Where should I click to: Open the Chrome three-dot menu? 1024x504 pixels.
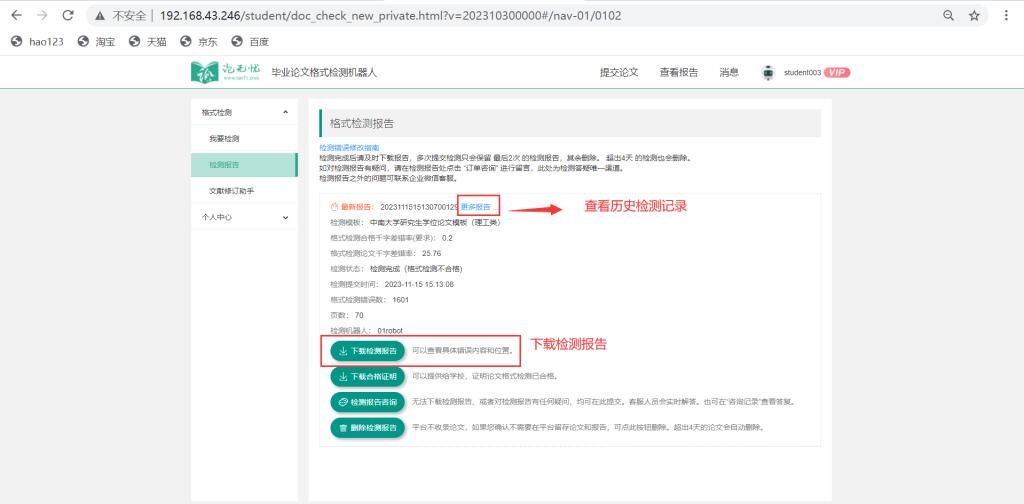coord(1006,16)
